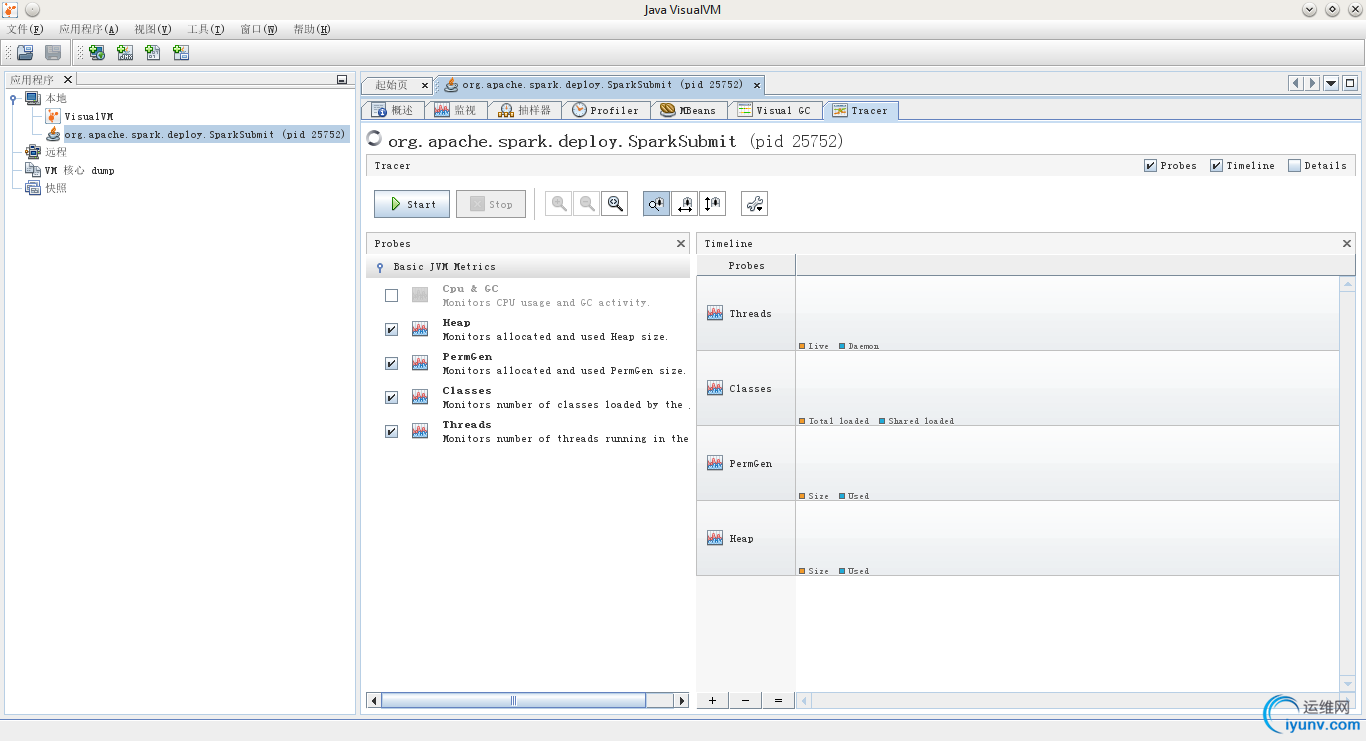Uncheck the Classes probe checkbox
This screenshot has width=1366, height=741.
click(x=391, y=397)
